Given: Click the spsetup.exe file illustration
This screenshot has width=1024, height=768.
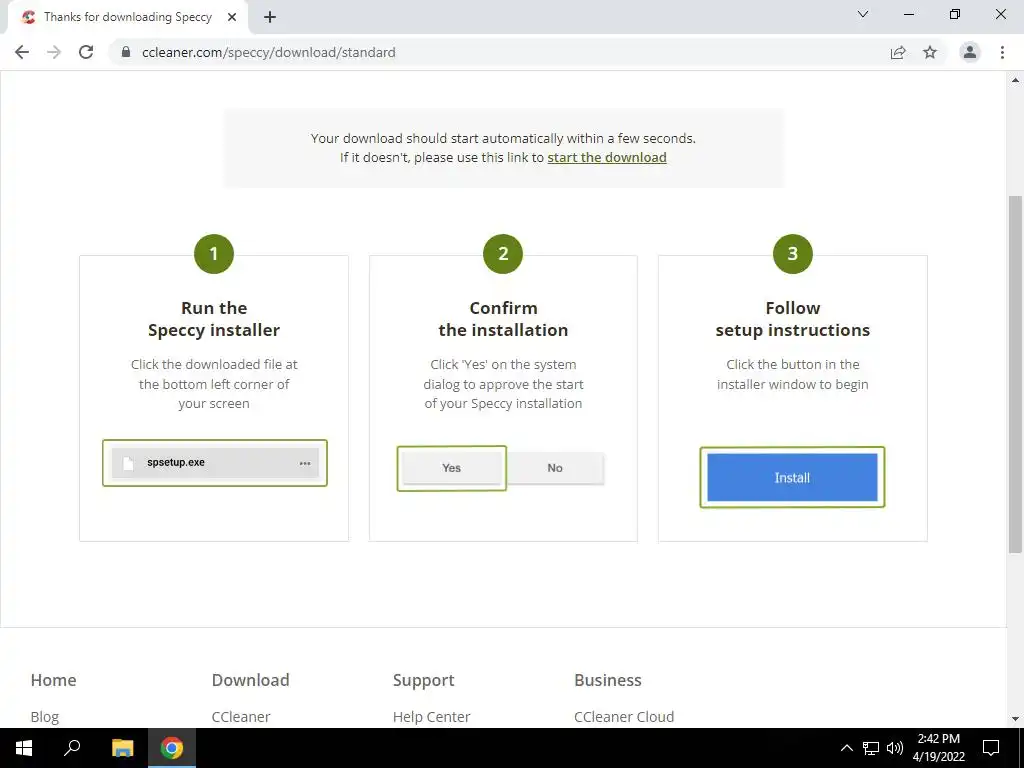Looking at the screenshot, I should pyautogui.click(x=215, y=463).
